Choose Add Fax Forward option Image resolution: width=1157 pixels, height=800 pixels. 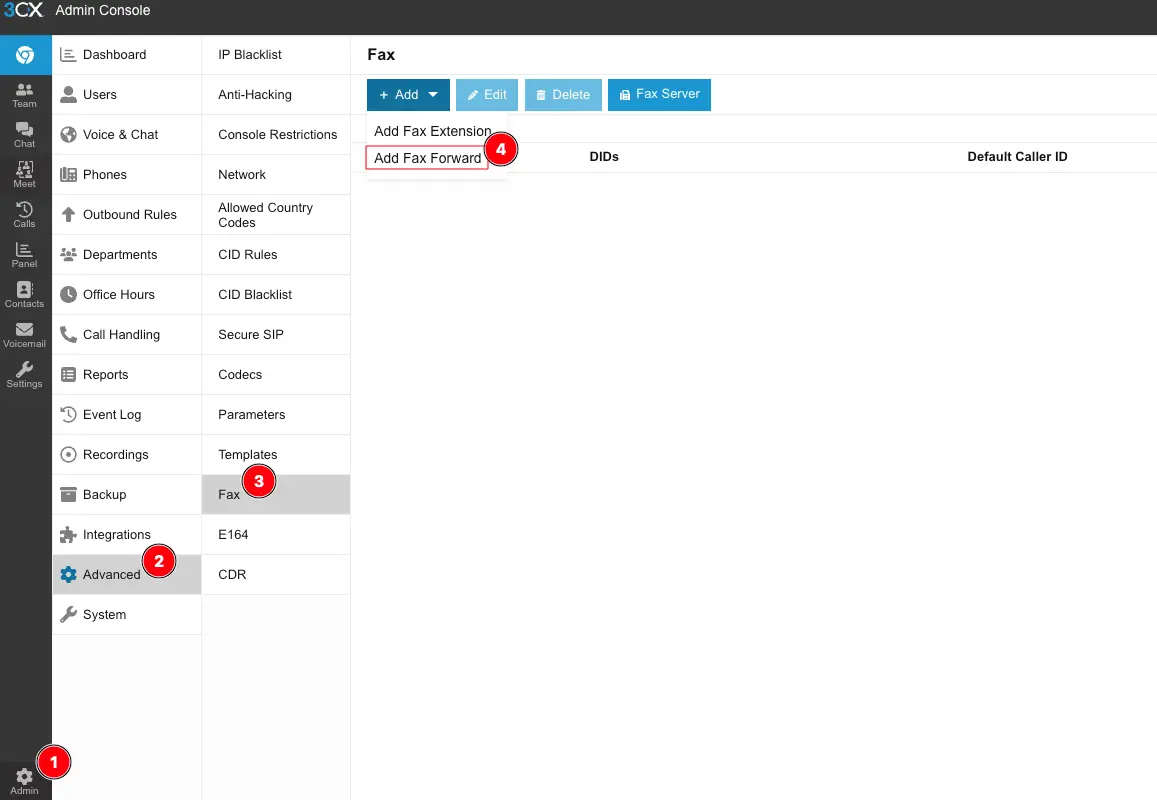[x=427, y=158]
